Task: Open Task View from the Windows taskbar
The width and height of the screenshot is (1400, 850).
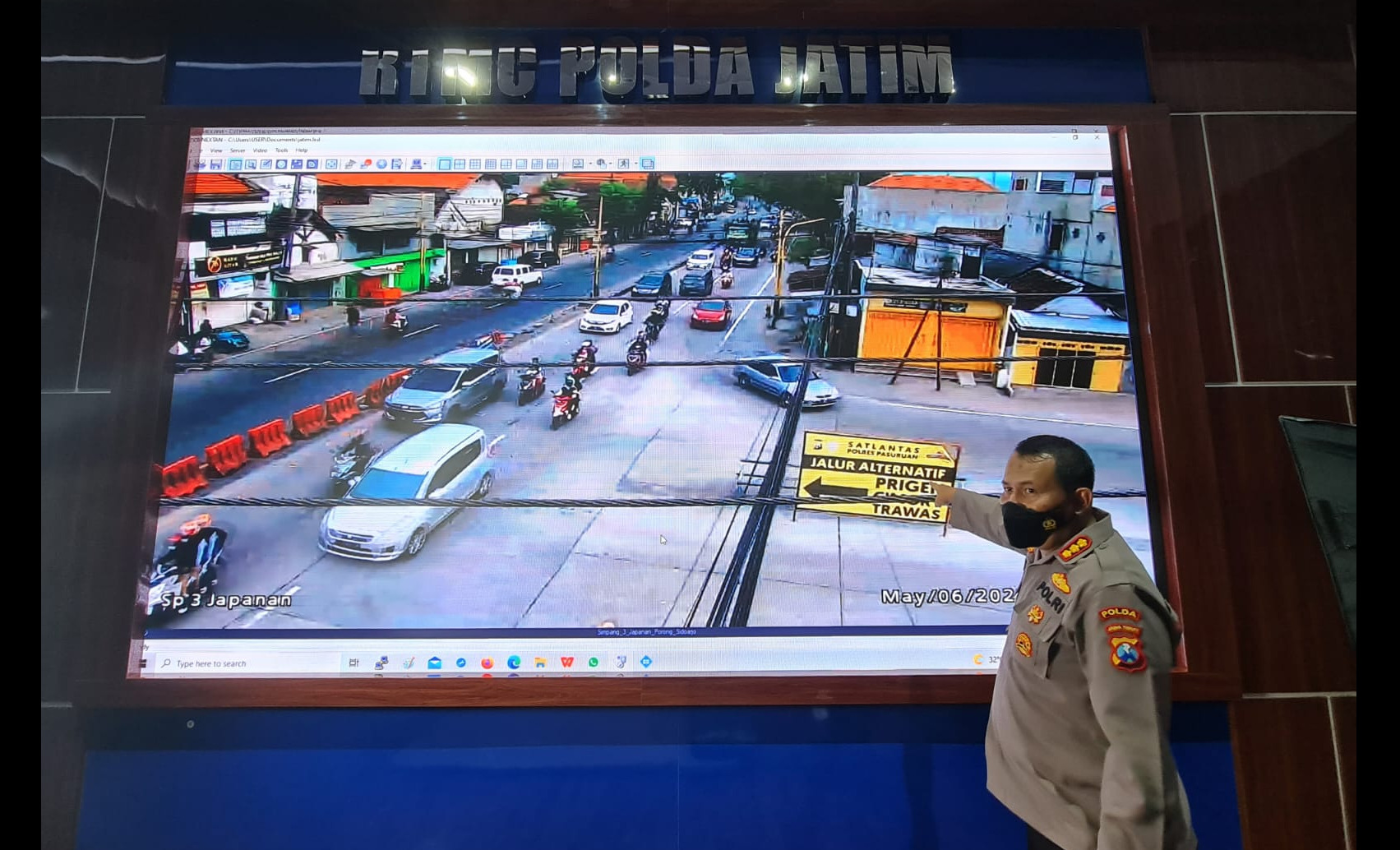Action: (x=353, y=663)
